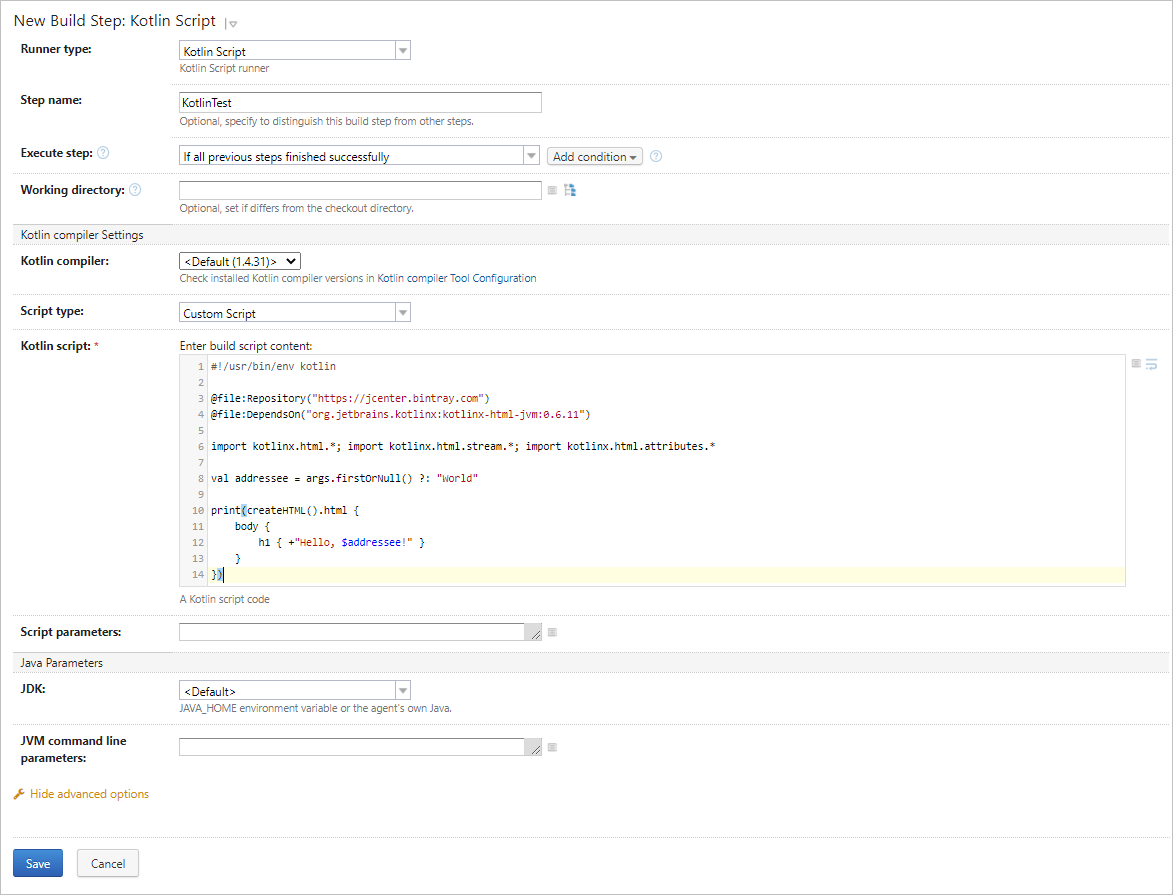Open help icon beside Execute step label
Image resolution: width=1173 pixels, height=895 pixels.
pos(103,153)
